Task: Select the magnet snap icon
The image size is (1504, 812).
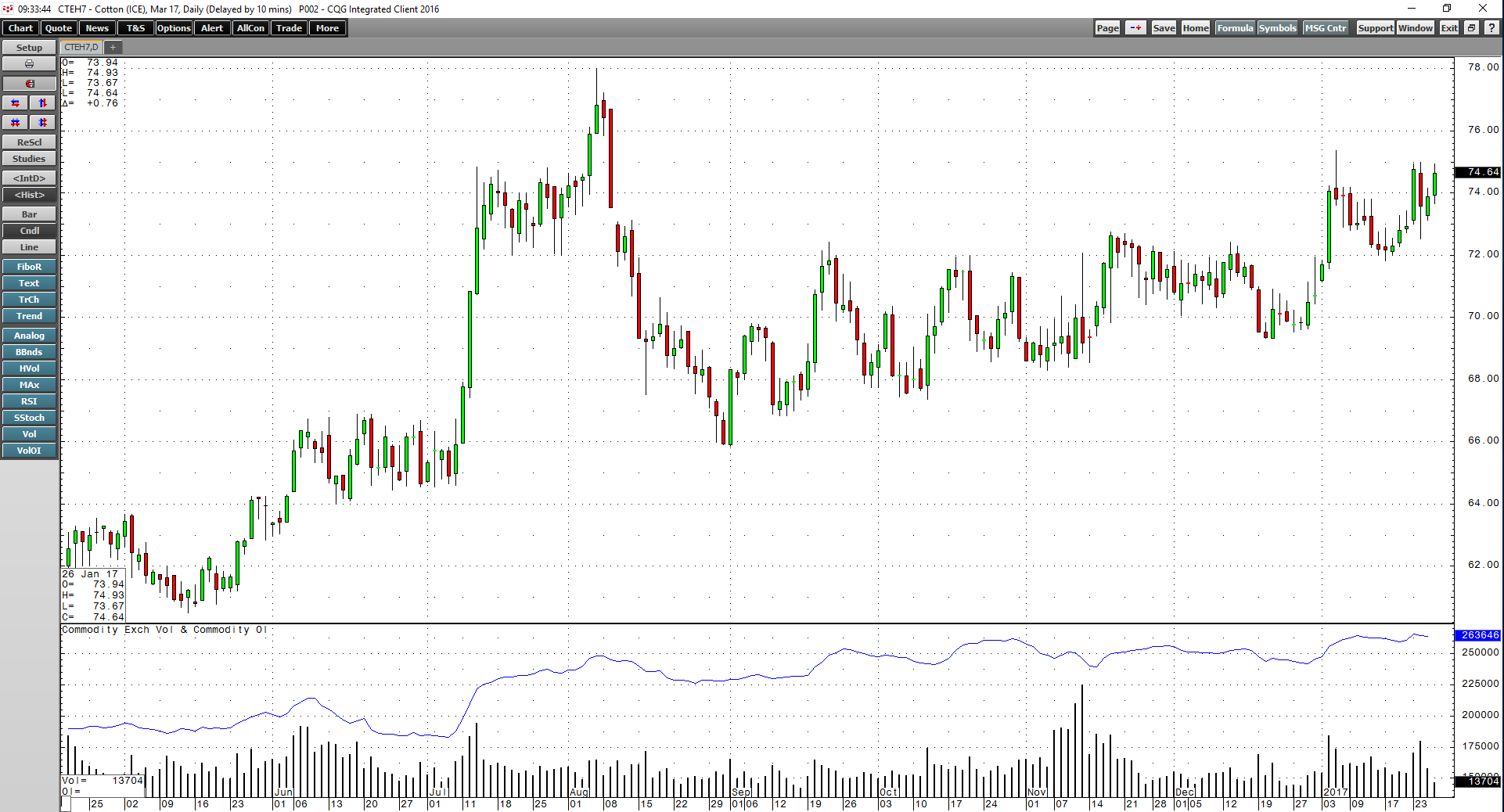Action: pyautogui.click(x=29, y=83)
